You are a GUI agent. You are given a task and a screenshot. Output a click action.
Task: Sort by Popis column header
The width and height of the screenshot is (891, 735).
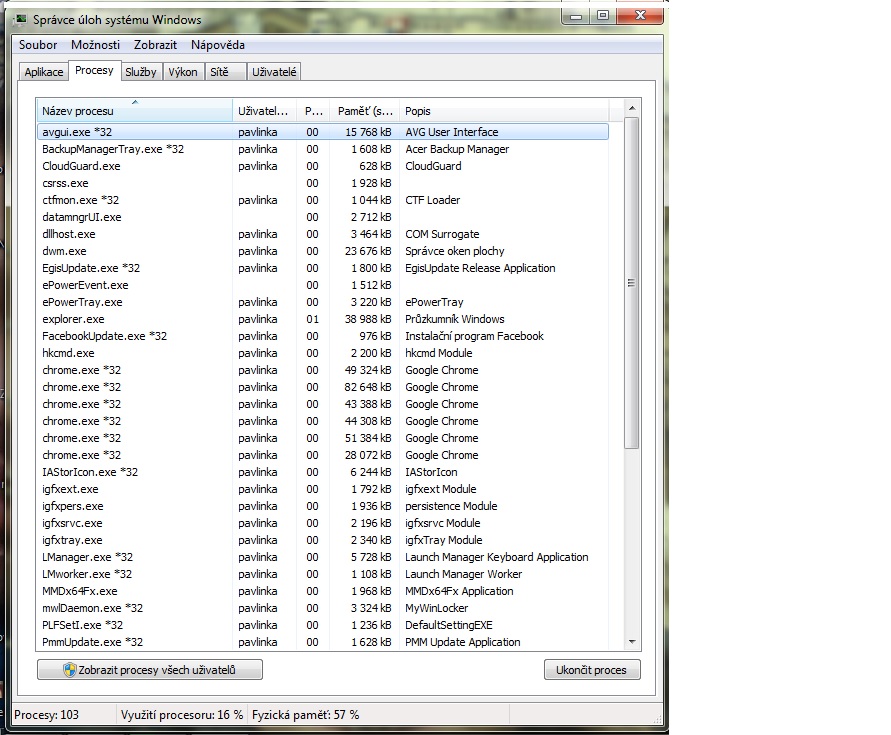click(504, 111)
